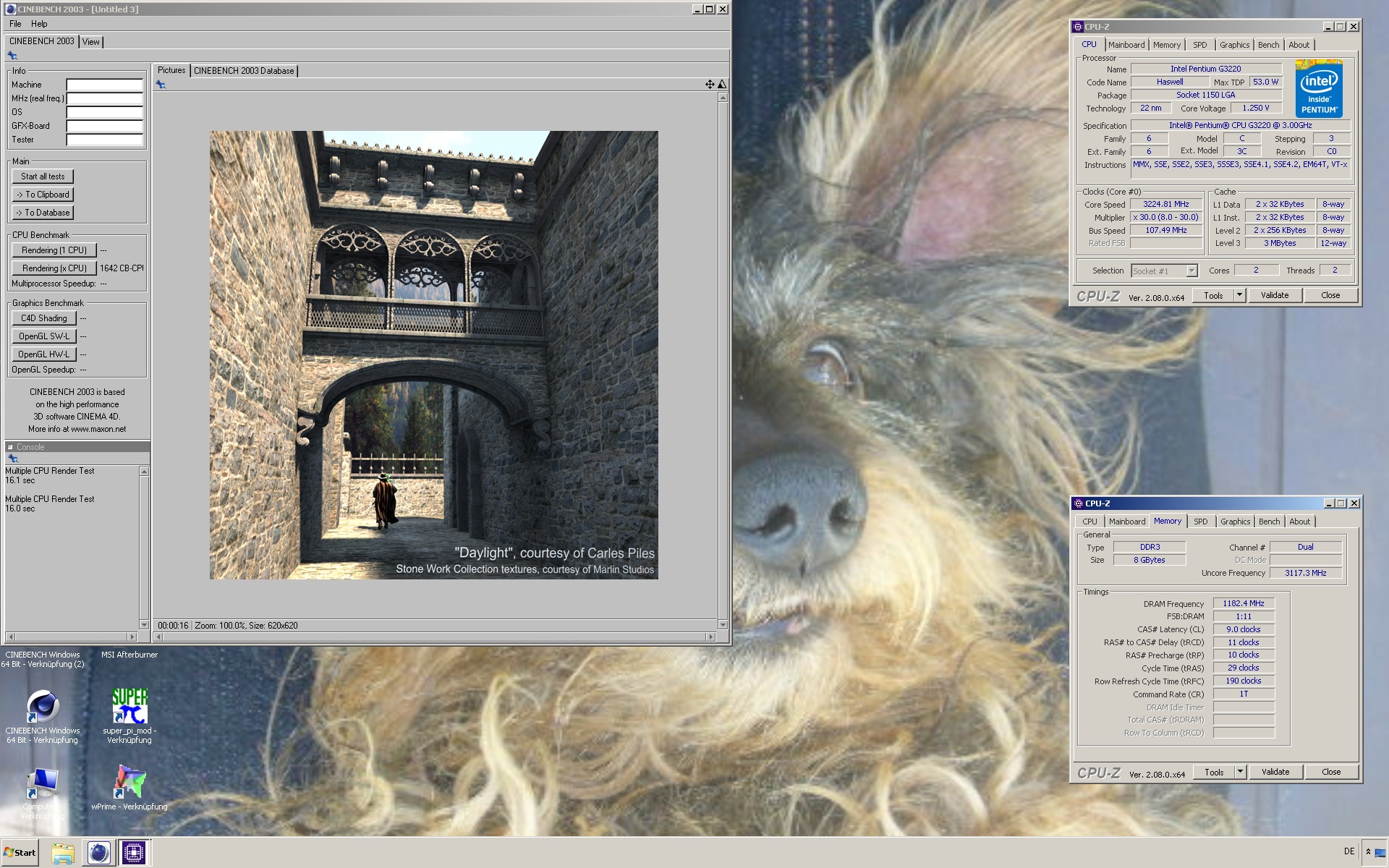This screenshot has height=868, width=1389.
Task: Click Close button in bottom CPU-Z window
Action: click(1331, 772)
